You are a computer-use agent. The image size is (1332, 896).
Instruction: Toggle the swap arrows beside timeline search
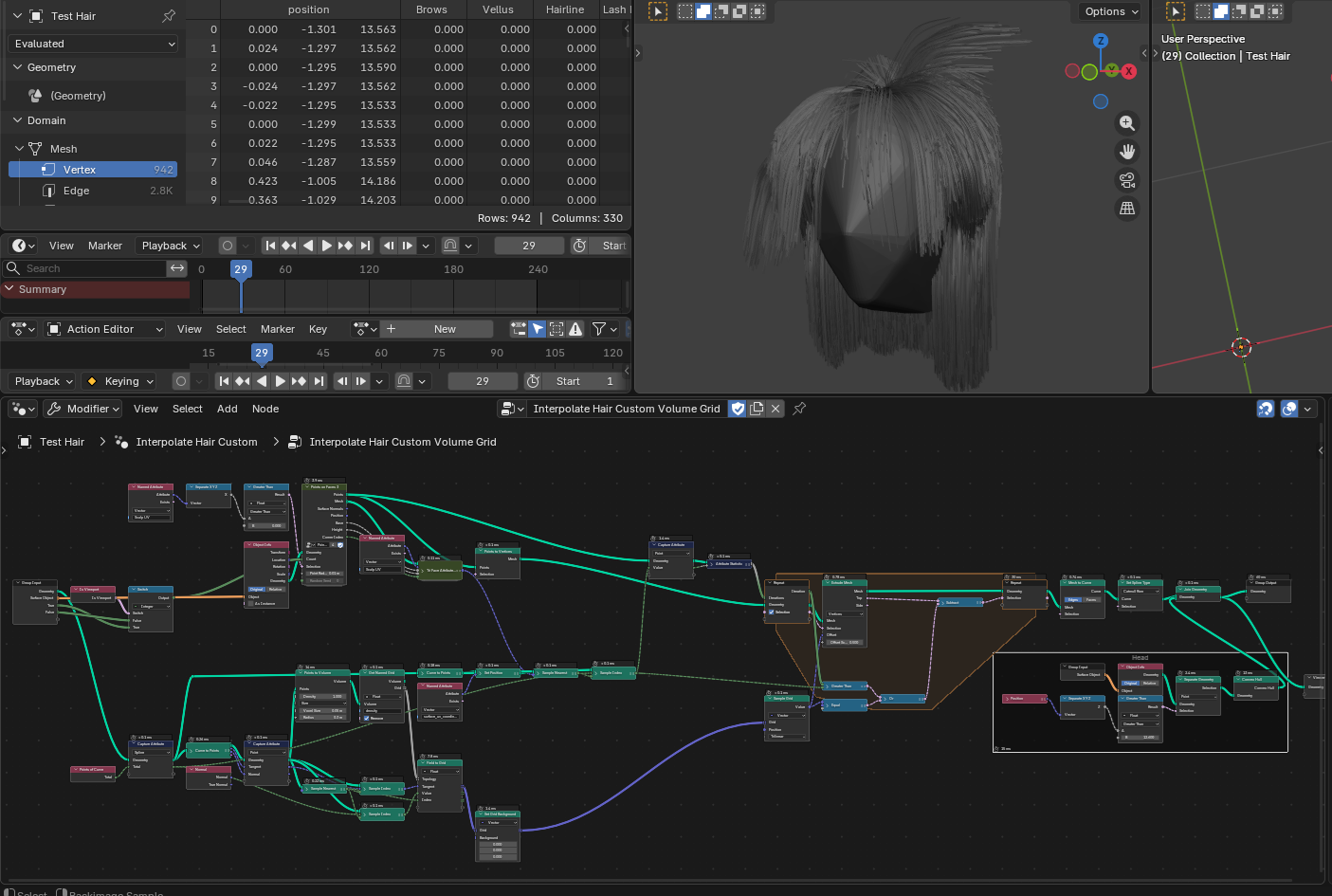[x=177, y=268]
